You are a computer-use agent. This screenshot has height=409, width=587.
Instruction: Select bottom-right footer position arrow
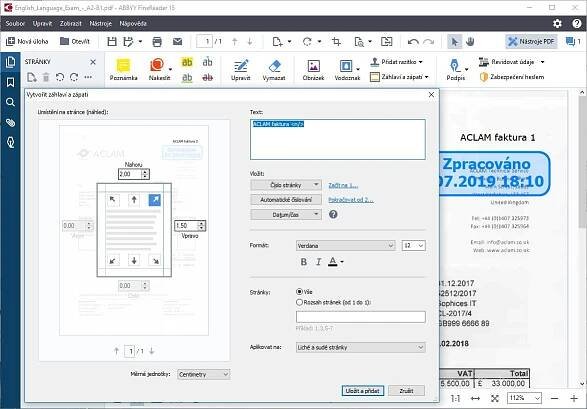point(155,260)
